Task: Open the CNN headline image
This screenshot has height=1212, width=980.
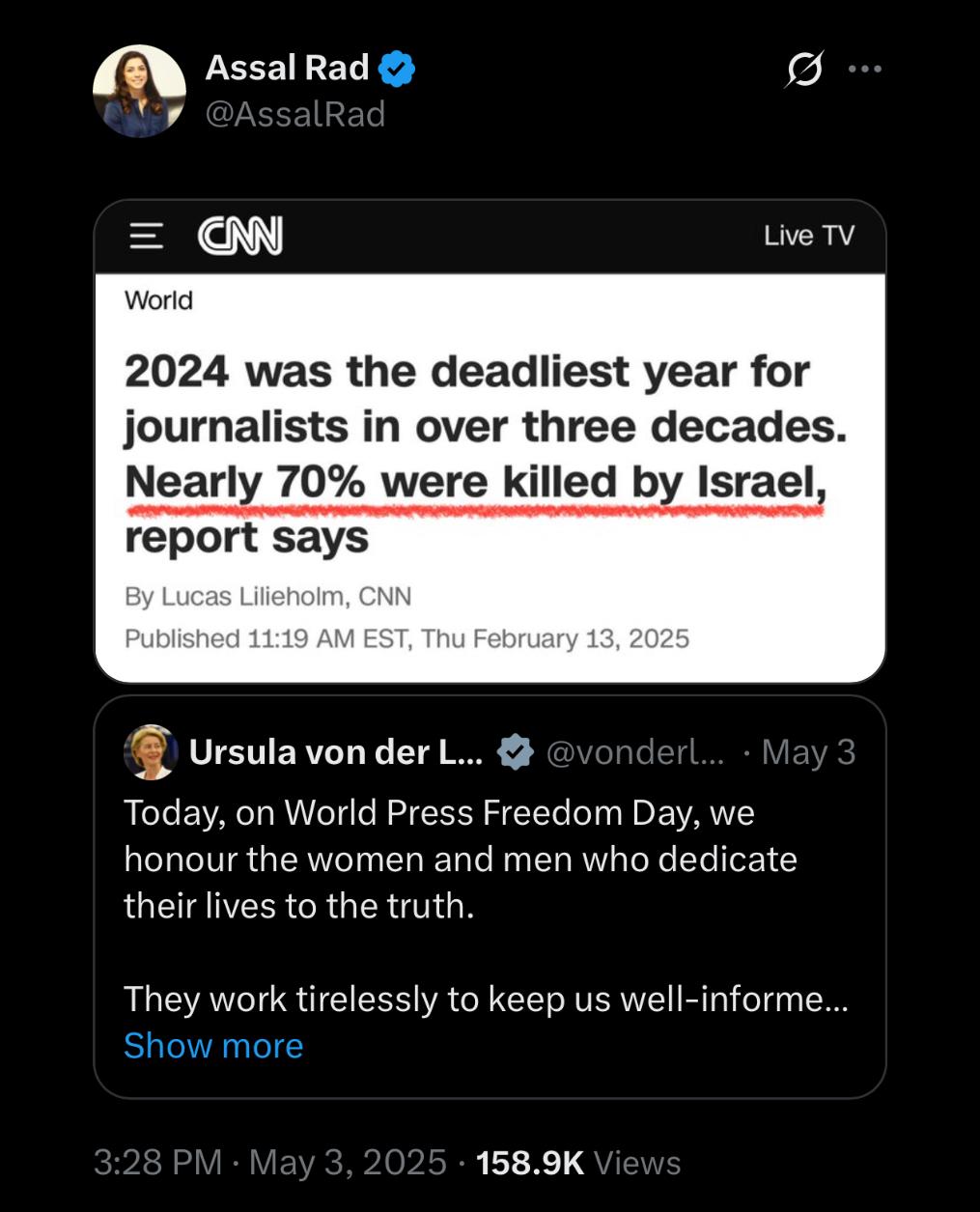Action: coord(490,441)
